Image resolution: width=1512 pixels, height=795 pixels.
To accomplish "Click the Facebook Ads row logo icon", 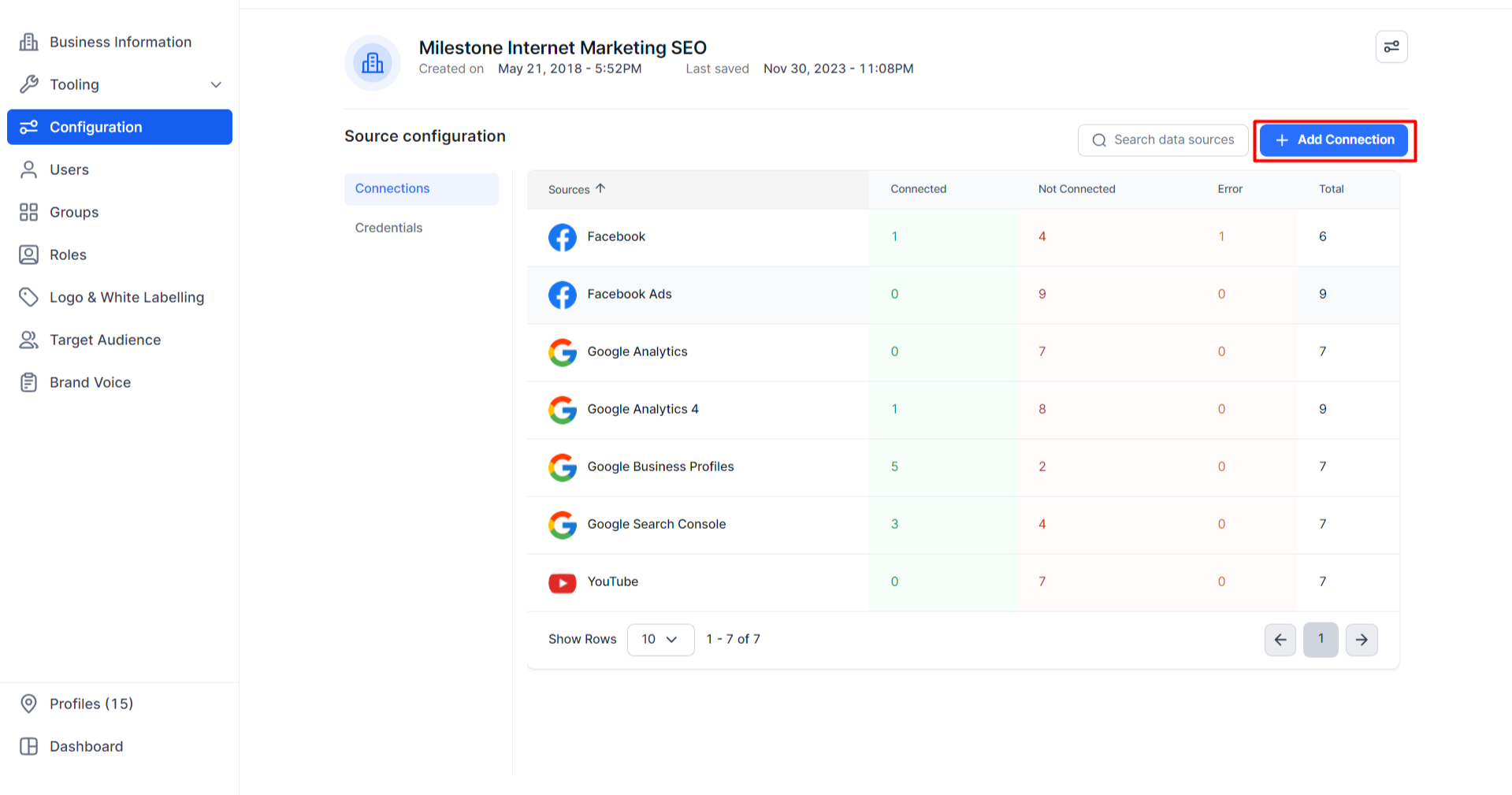I will [x=563, y=295].
